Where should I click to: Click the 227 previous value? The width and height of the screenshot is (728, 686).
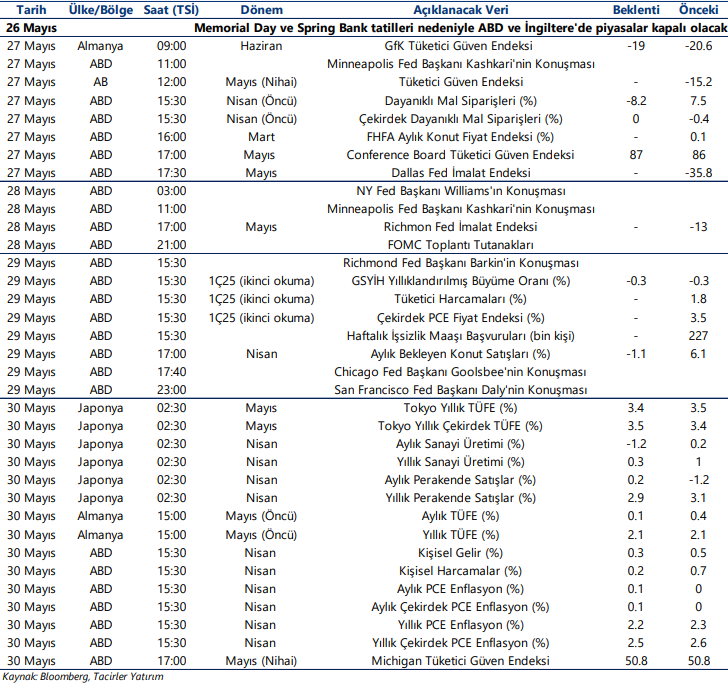pos(698,336)
